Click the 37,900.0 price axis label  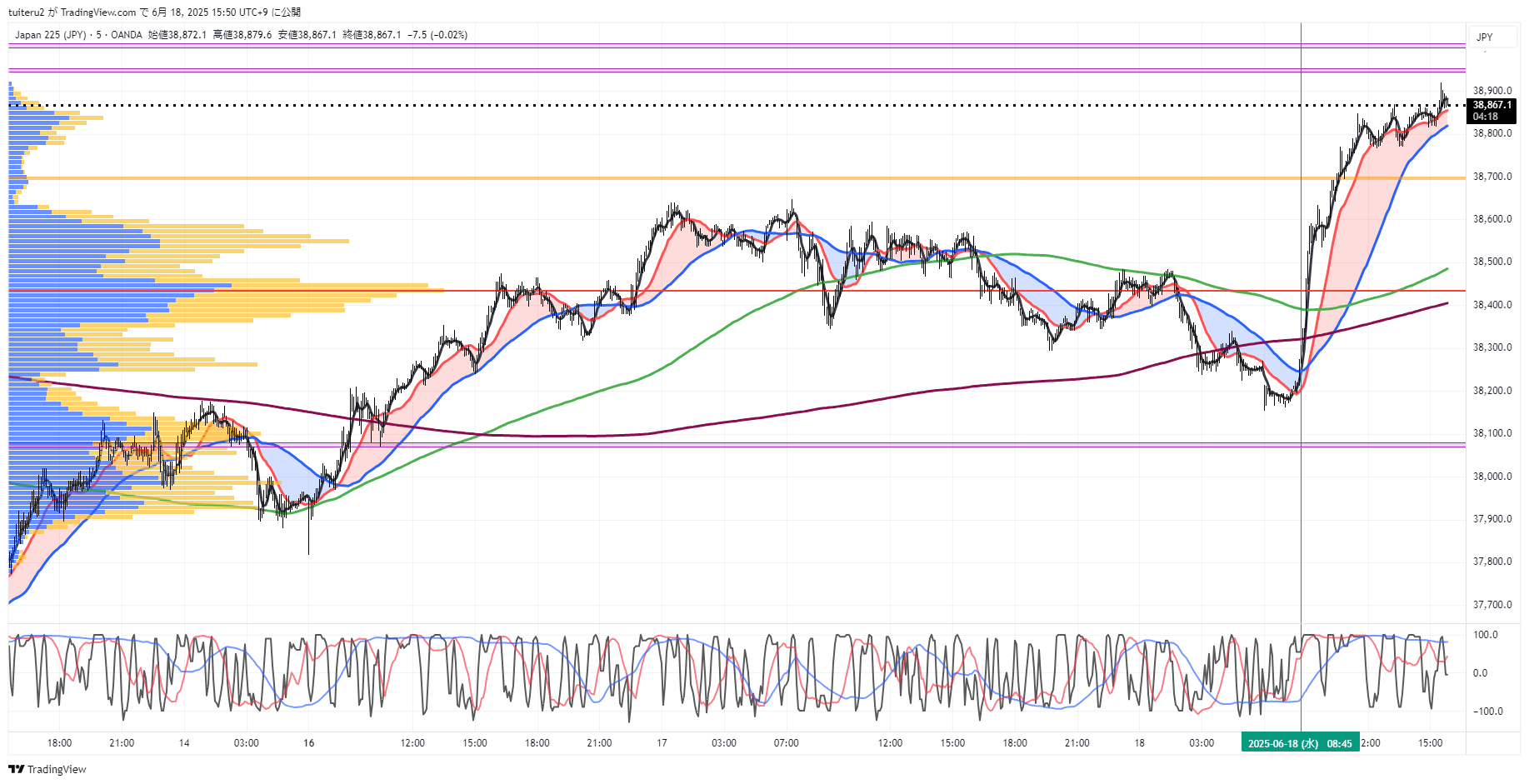[x=1492, y=519]
